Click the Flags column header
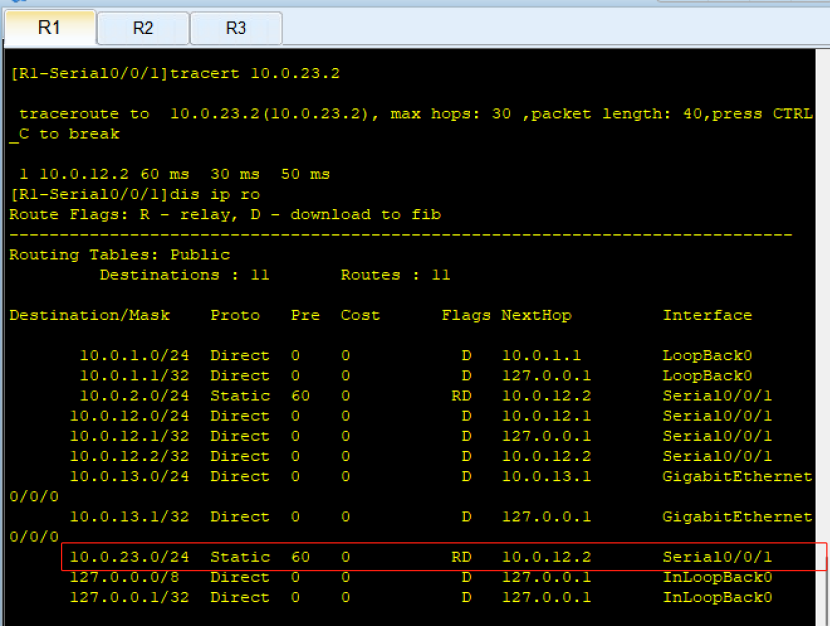 [466, 315]
